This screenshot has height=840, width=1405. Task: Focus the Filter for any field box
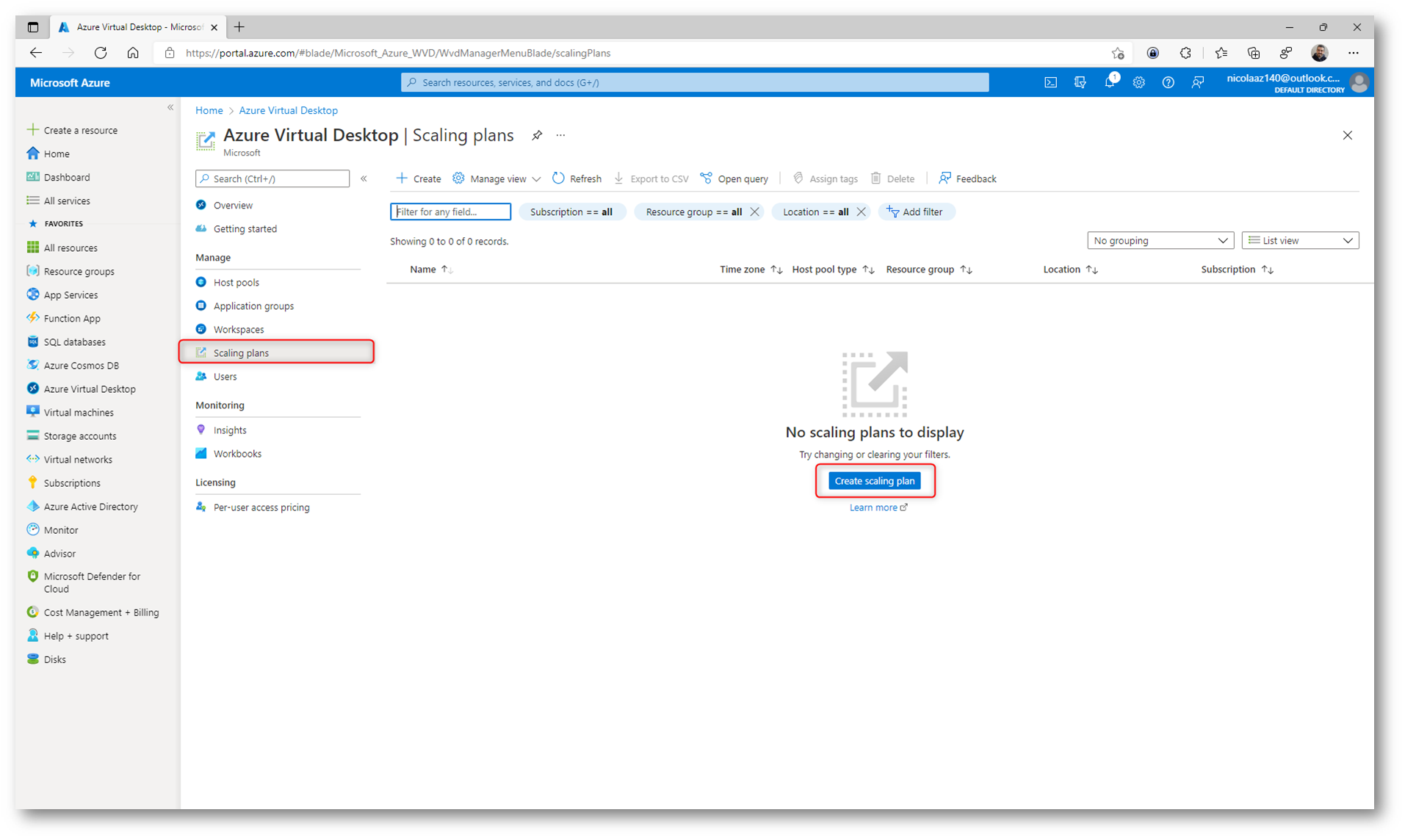pyautogui.click(x=450, y=211)
